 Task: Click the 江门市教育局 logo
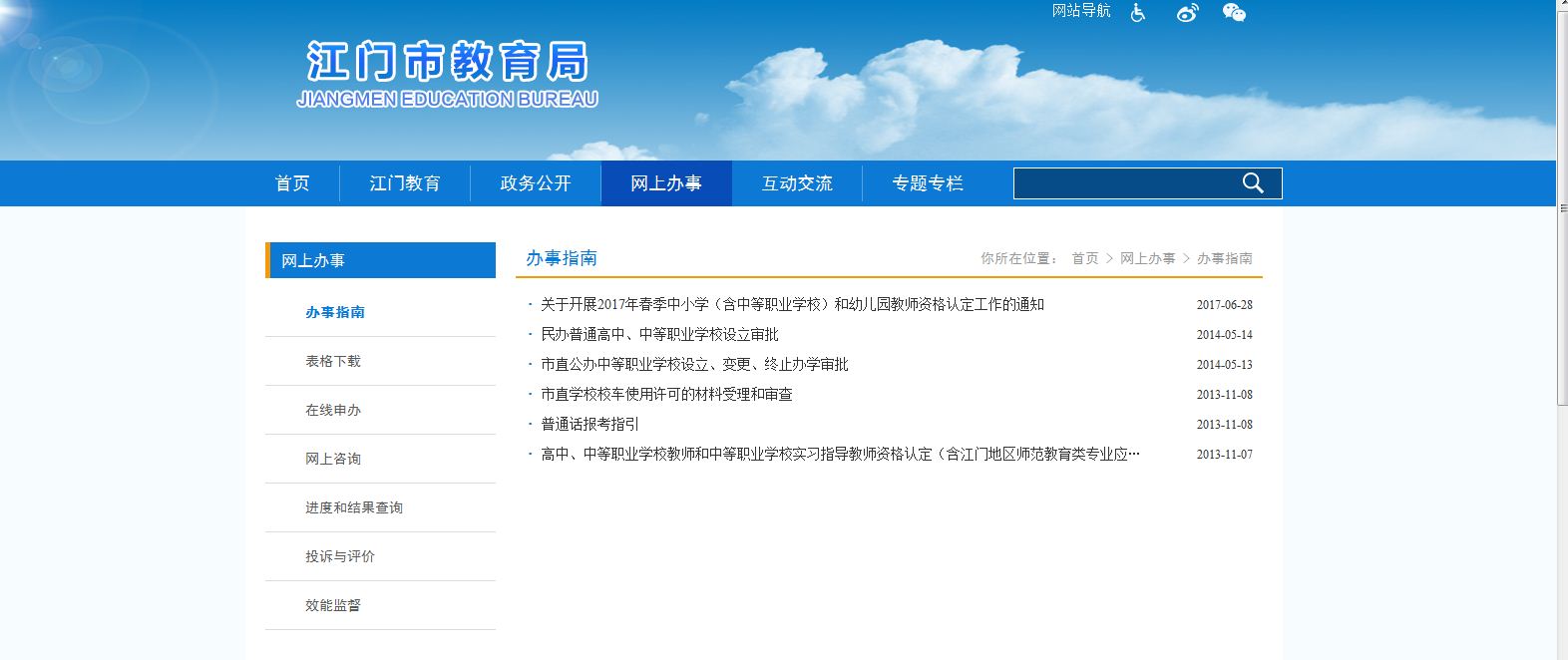click(447, 74)
